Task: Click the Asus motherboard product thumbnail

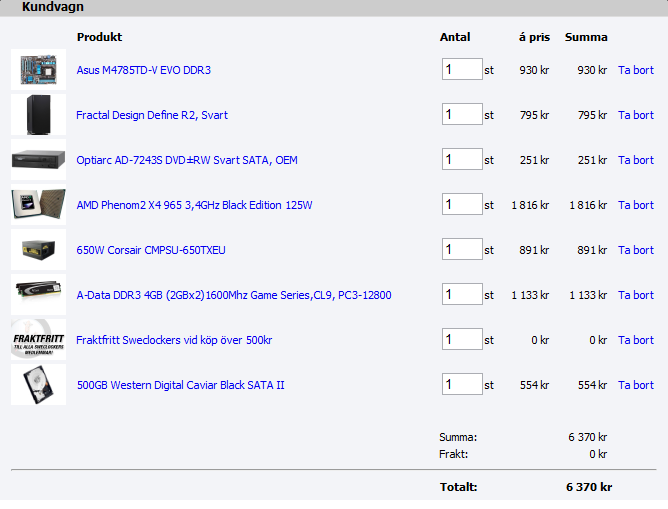Action: pos(38,70)
